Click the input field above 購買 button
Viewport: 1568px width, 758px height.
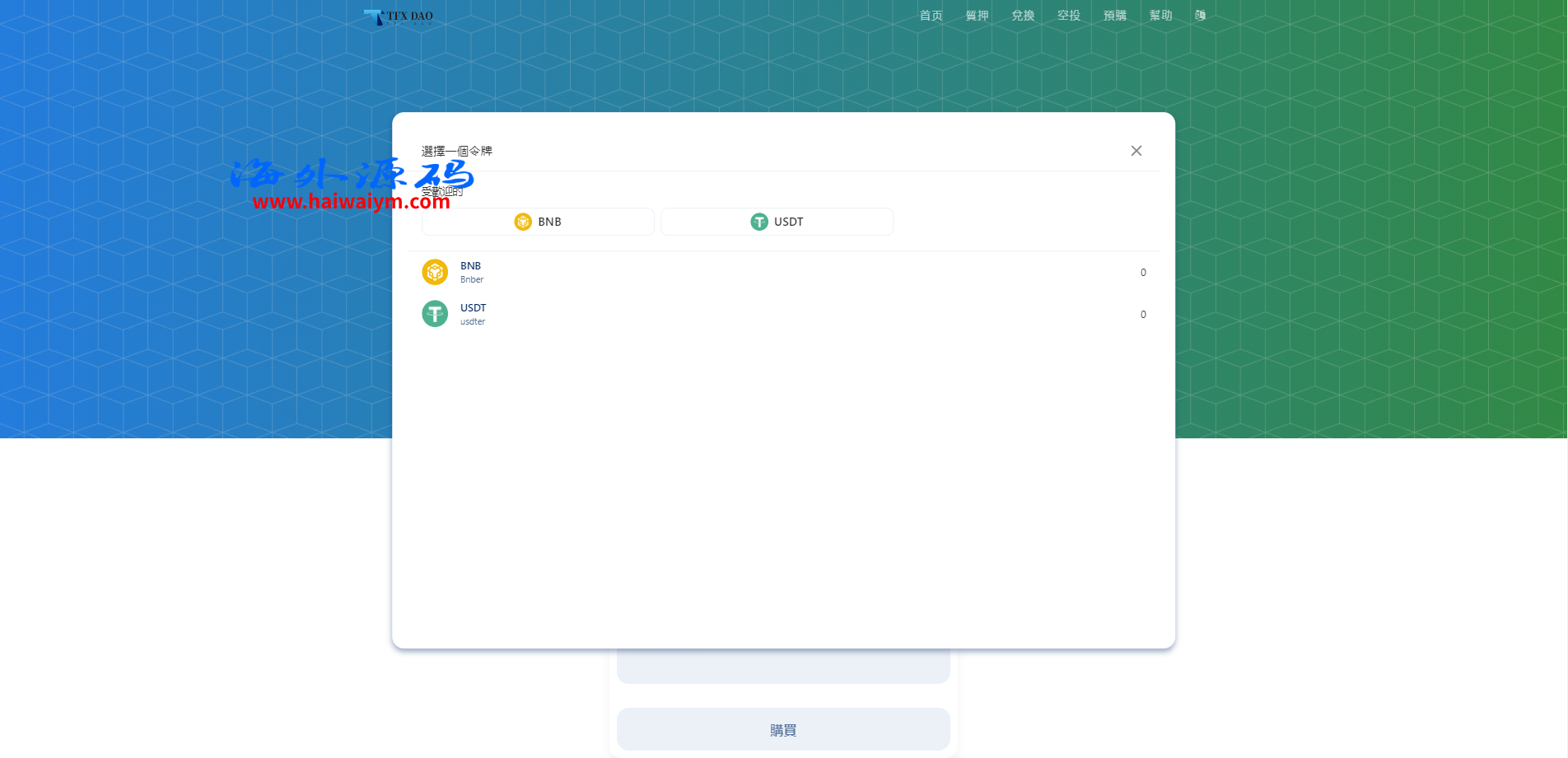tap(782, 667)
